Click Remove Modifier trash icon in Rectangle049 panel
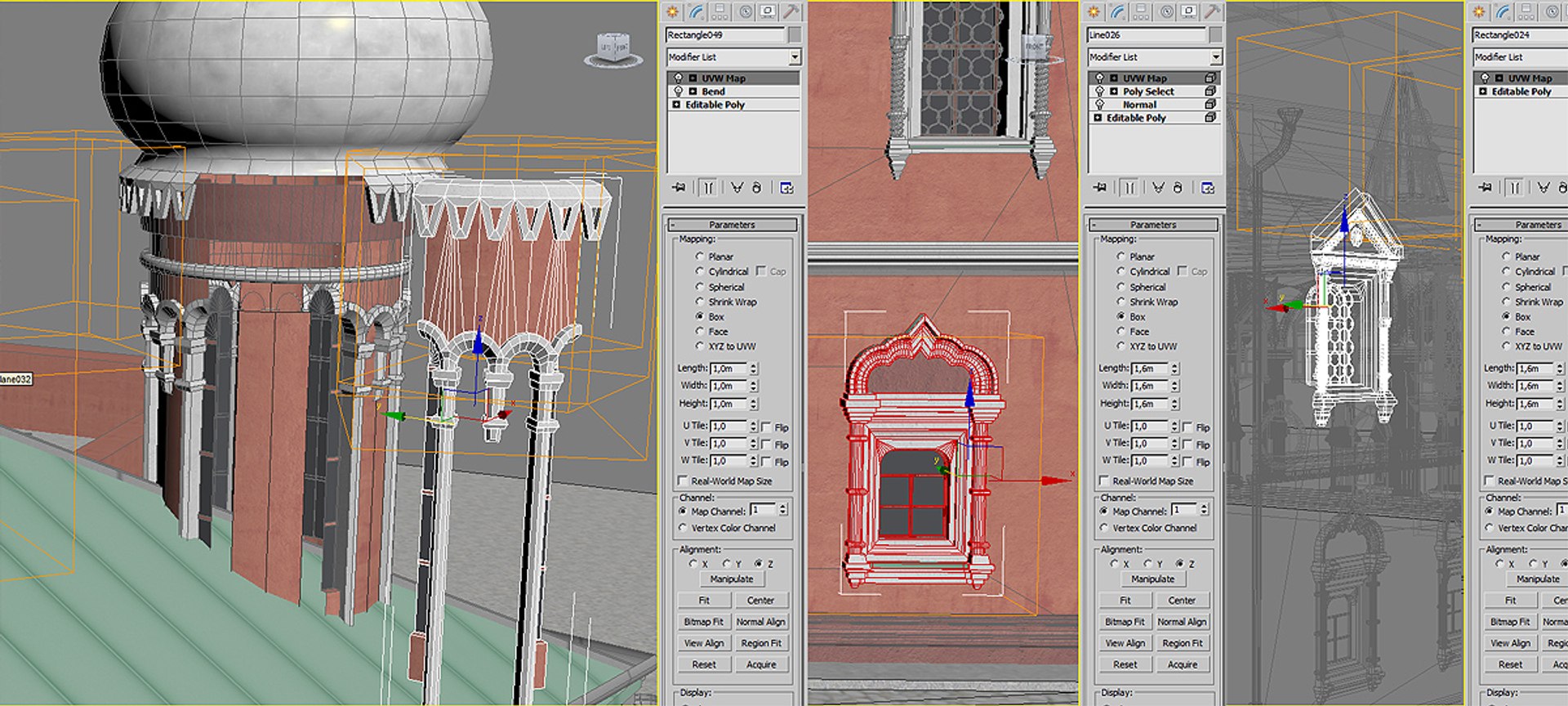 (757, 188)
